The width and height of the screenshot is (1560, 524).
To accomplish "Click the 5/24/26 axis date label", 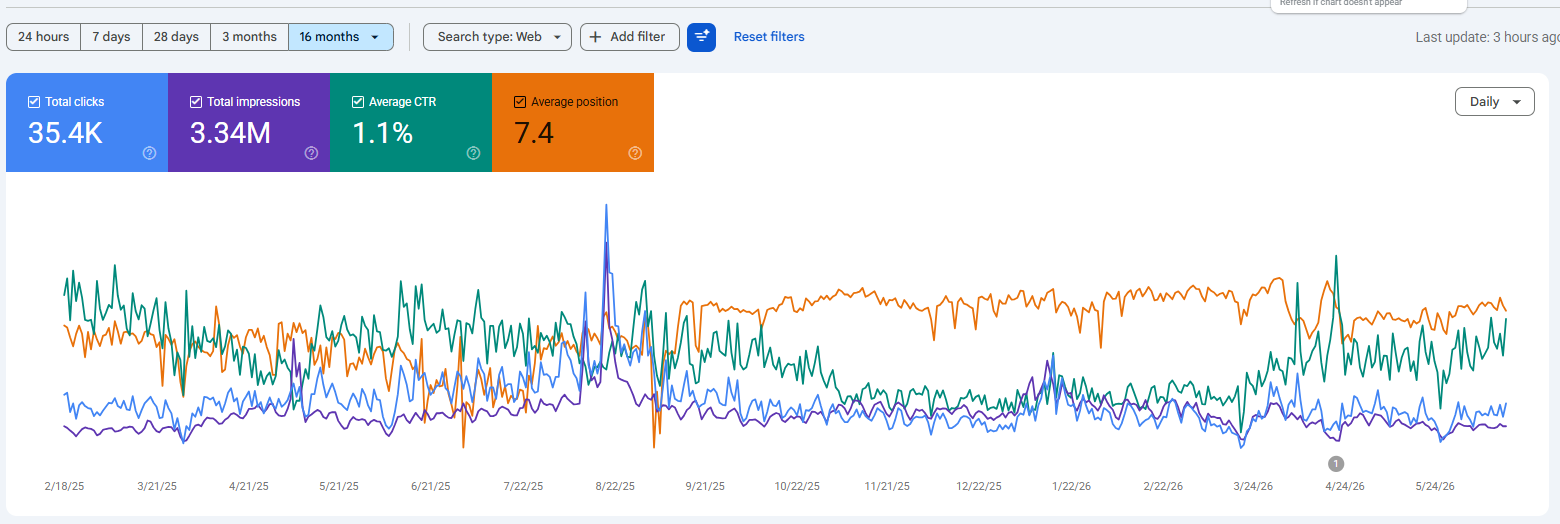I will (x=1435, y=487).
